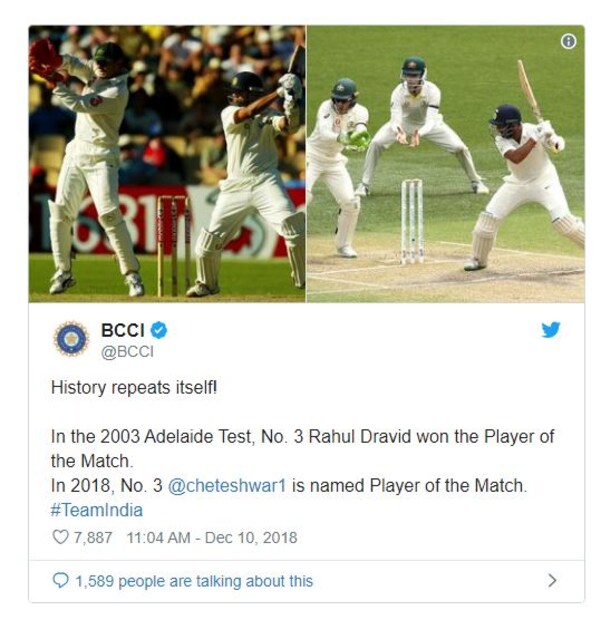Screen dimensions: 601x620
Task: Open the 2018 Pujara batting photo on the right
Action: point(446,164)
